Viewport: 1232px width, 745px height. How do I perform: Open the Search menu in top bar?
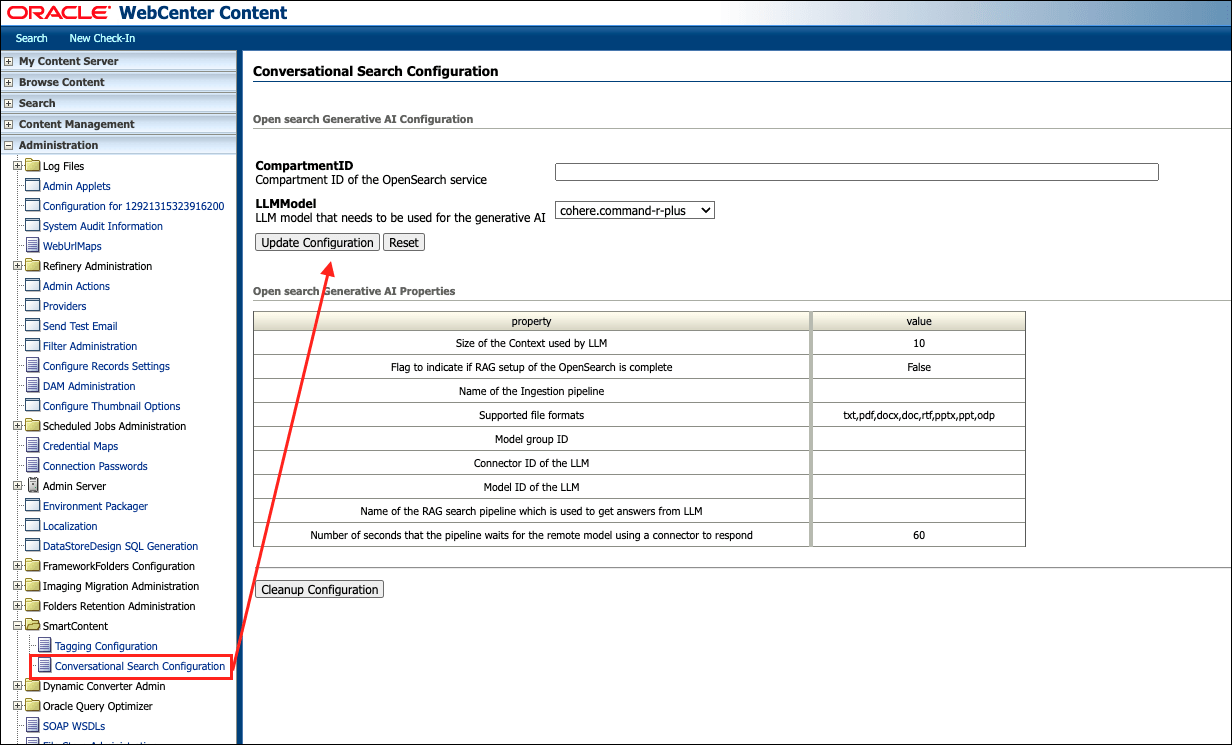point(32,38)
